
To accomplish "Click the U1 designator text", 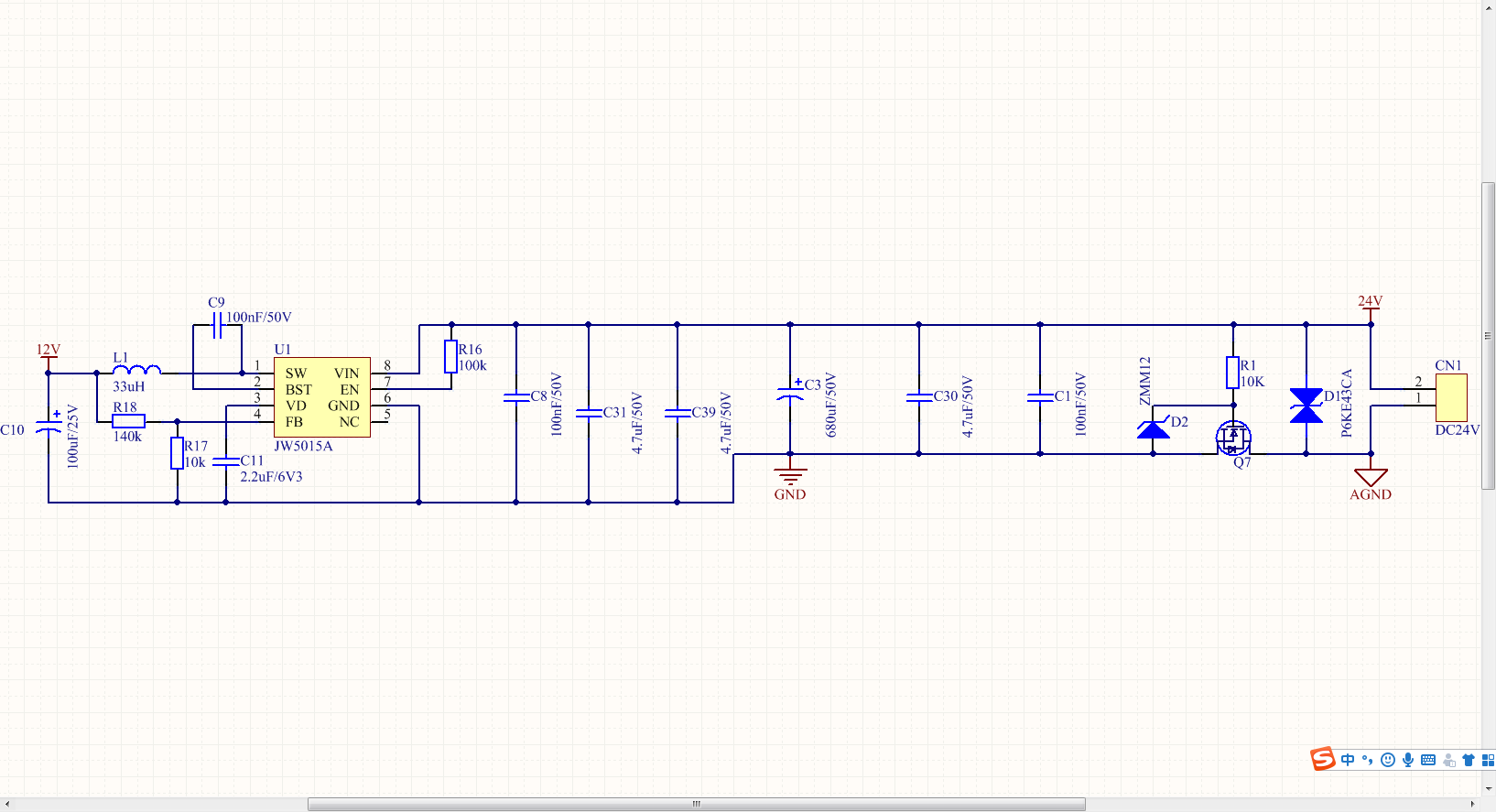I will pyautogui.click(x=283, y=350).
